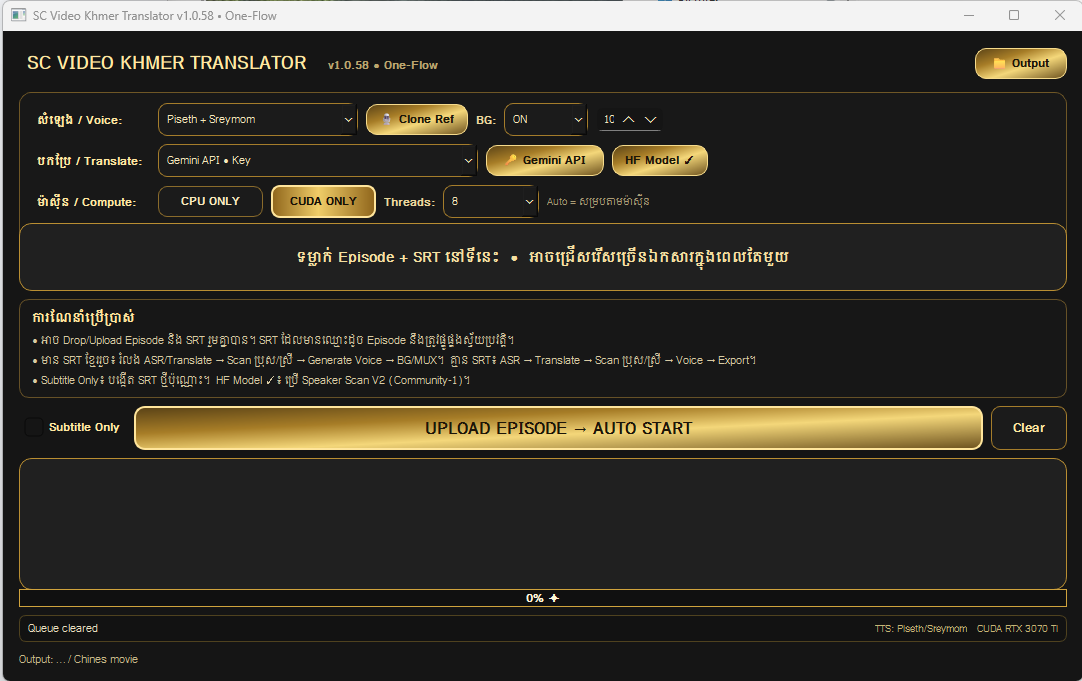Click the BG volume value field
The width and height of the screenshot is (1082, 681).
click(x=609, y=119)
